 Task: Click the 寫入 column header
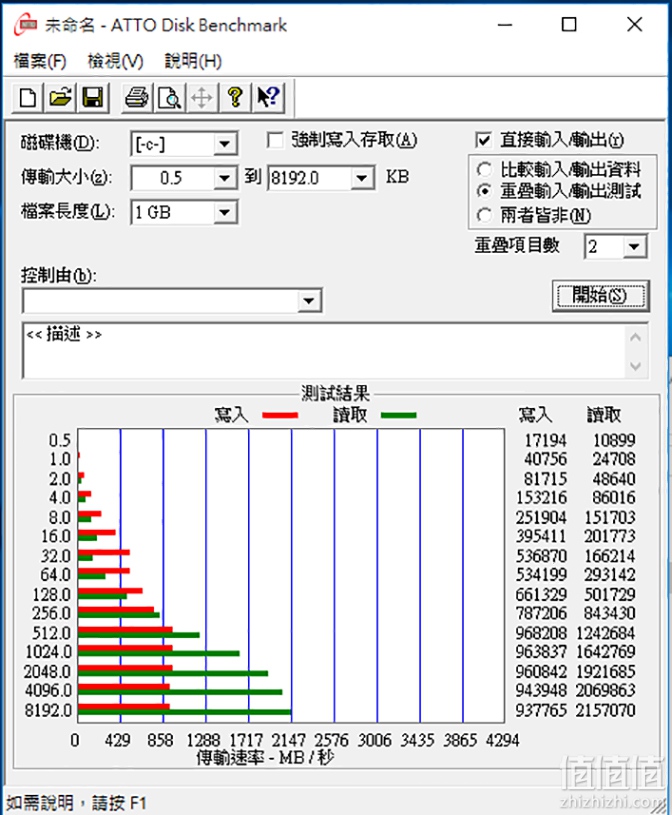coord(535,415)
